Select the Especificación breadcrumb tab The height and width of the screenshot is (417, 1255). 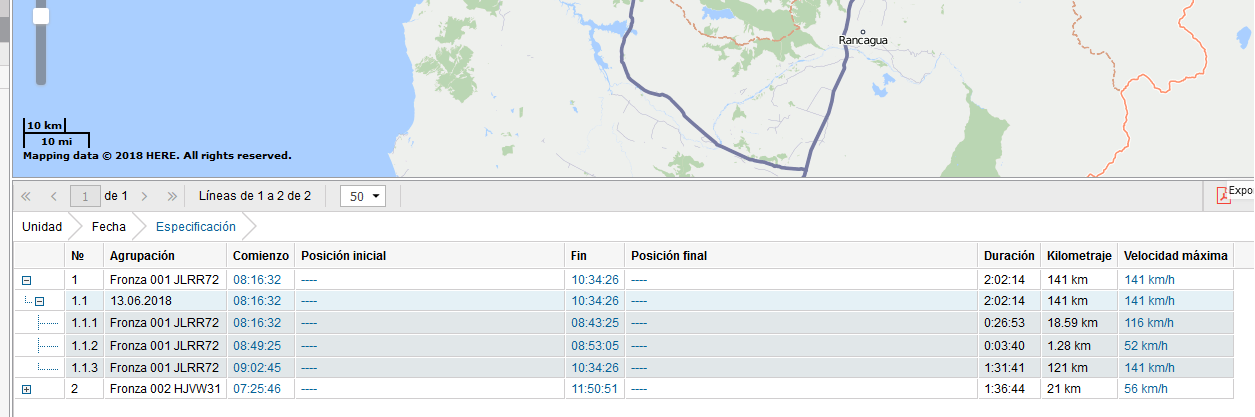195,227
